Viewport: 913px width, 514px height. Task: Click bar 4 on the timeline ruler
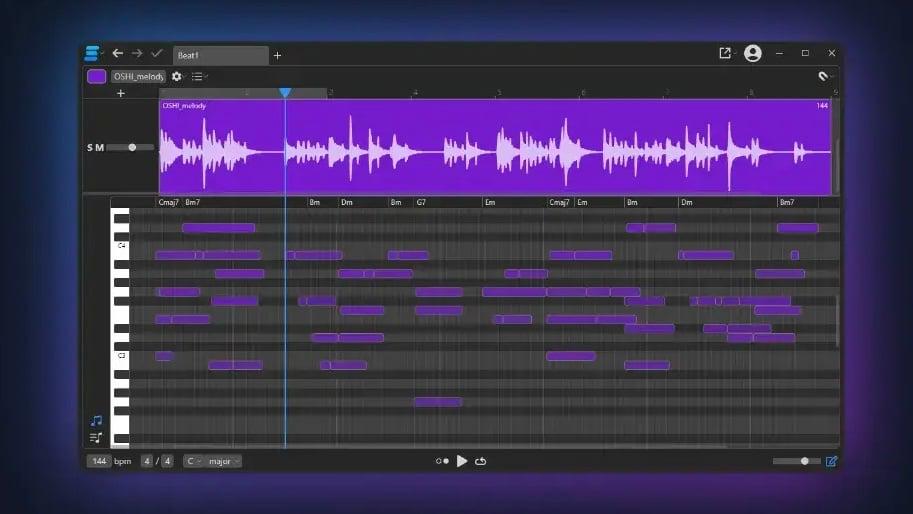(415, 93)
